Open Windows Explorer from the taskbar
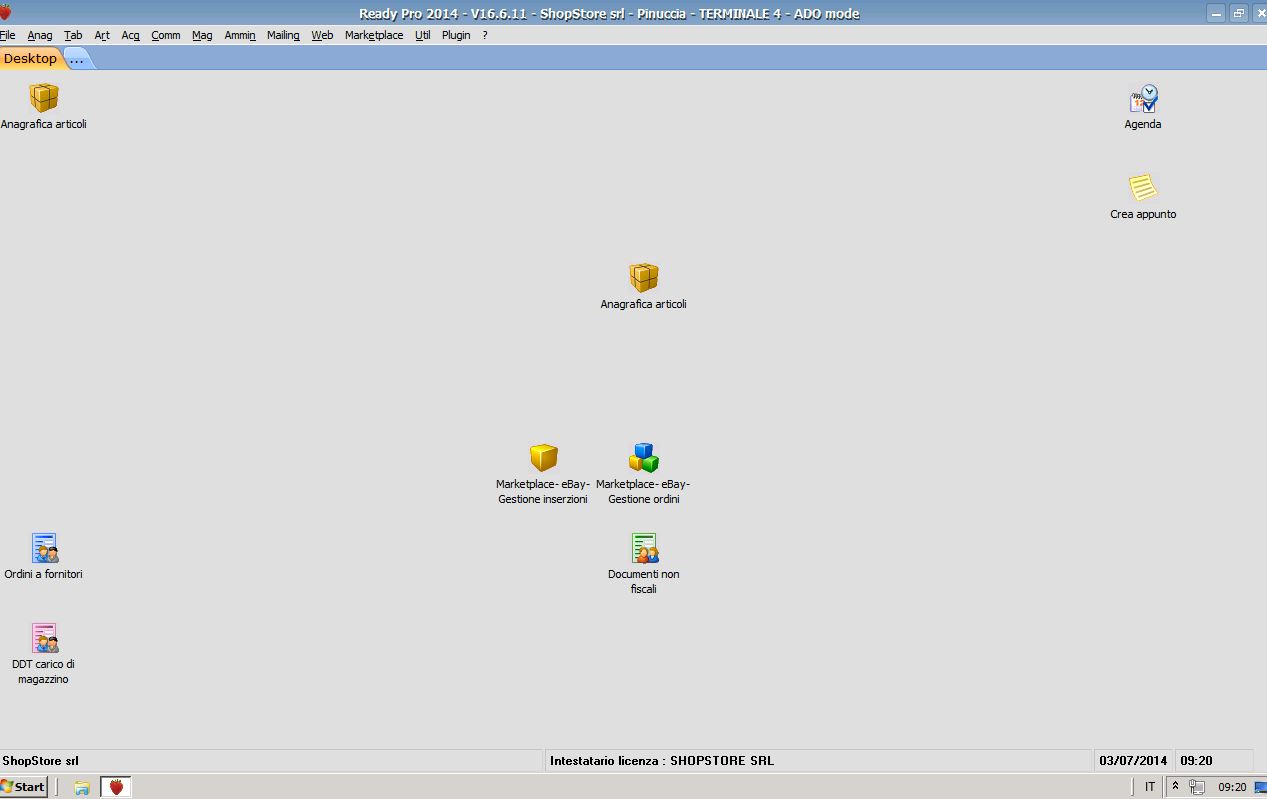 [82, 788]
